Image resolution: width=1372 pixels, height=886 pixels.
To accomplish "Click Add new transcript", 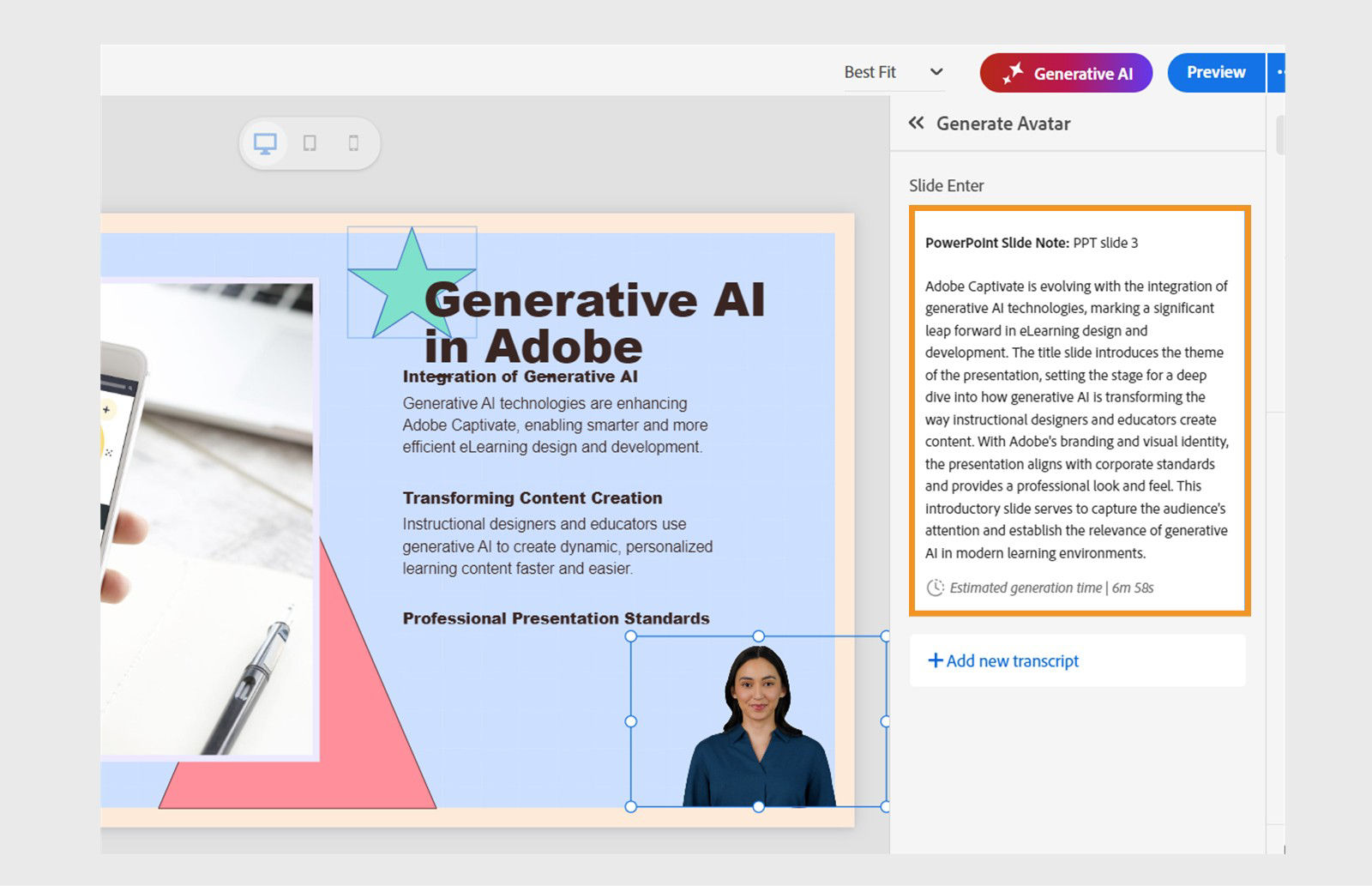I will coord(1012,660).
